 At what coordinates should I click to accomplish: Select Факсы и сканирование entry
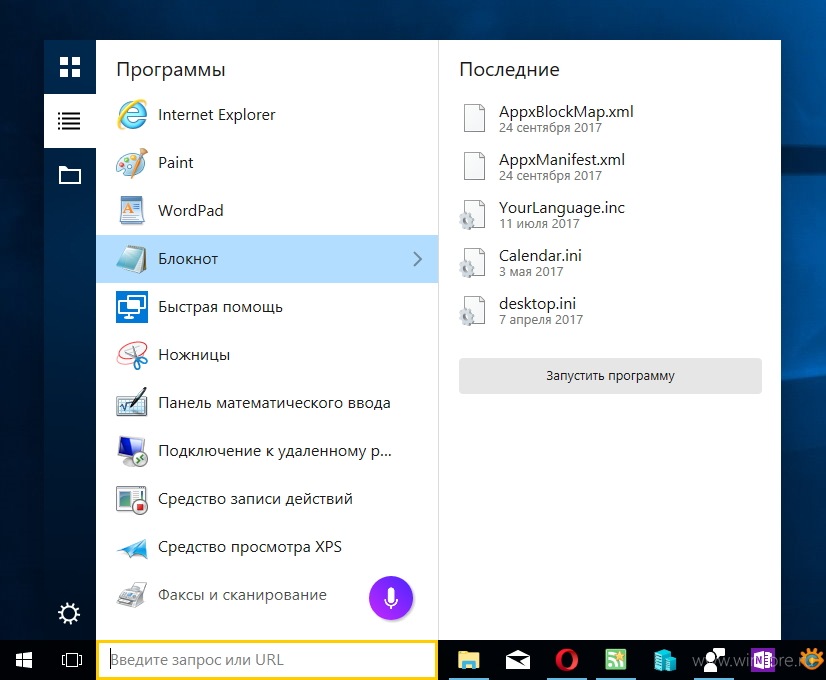[267, 595]
